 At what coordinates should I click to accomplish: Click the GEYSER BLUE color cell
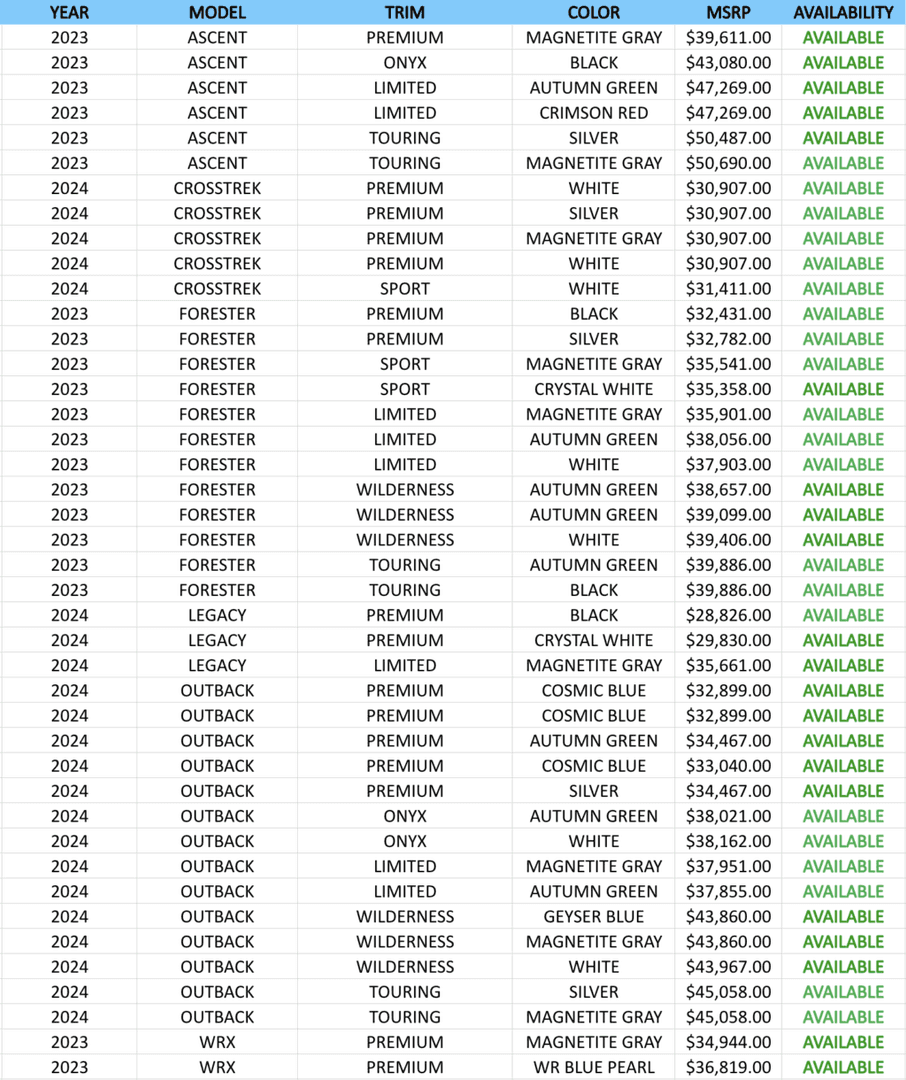tap(593, 917)
